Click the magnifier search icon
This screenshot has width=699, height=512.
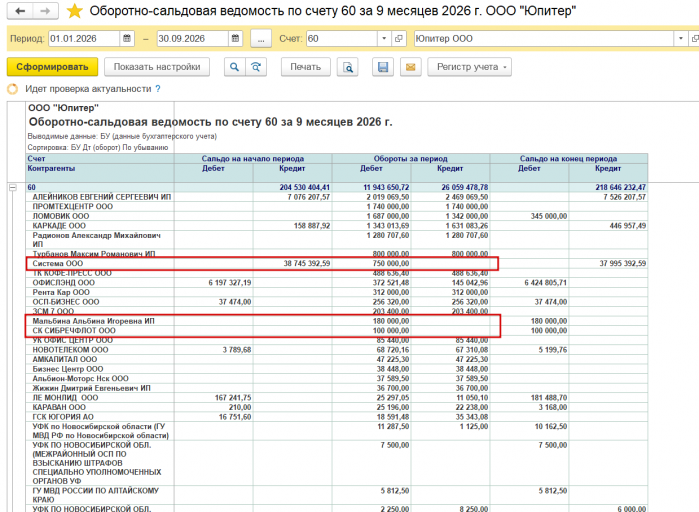[234, 67]
